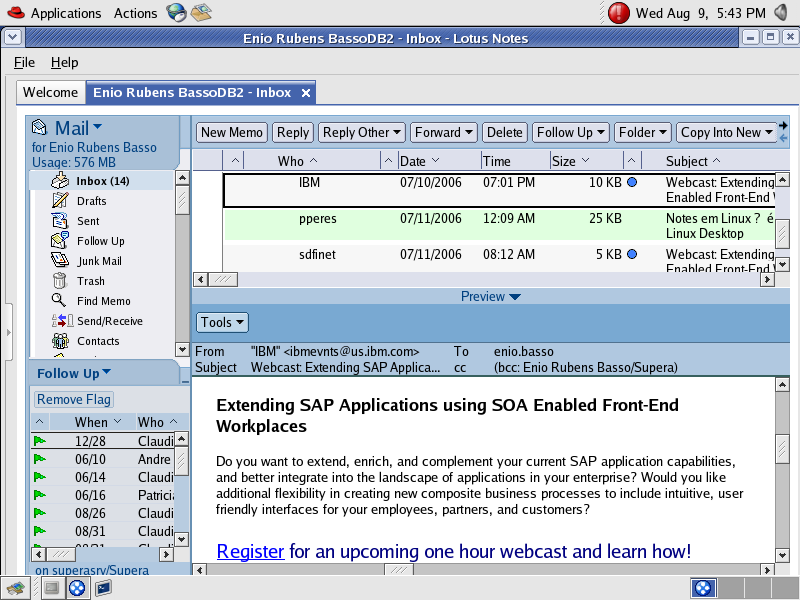Click the preview pane vertical scrollbar thumb
The width and height of the screenshot is (800, 600).
(782, 449)
